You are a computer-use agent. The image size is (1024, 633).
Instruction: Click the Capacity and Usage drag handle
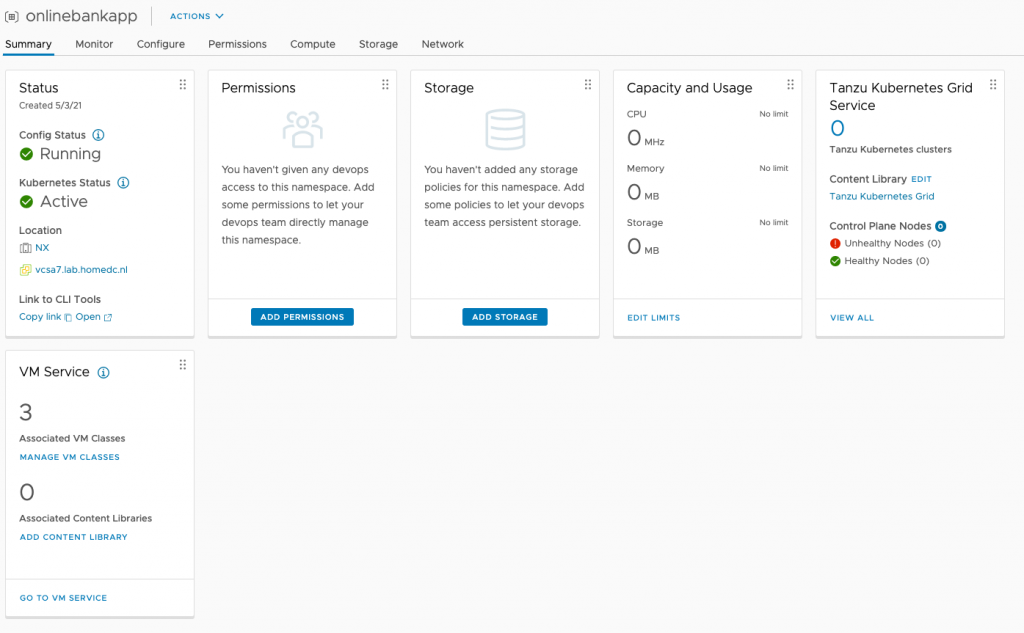point(790,85)
